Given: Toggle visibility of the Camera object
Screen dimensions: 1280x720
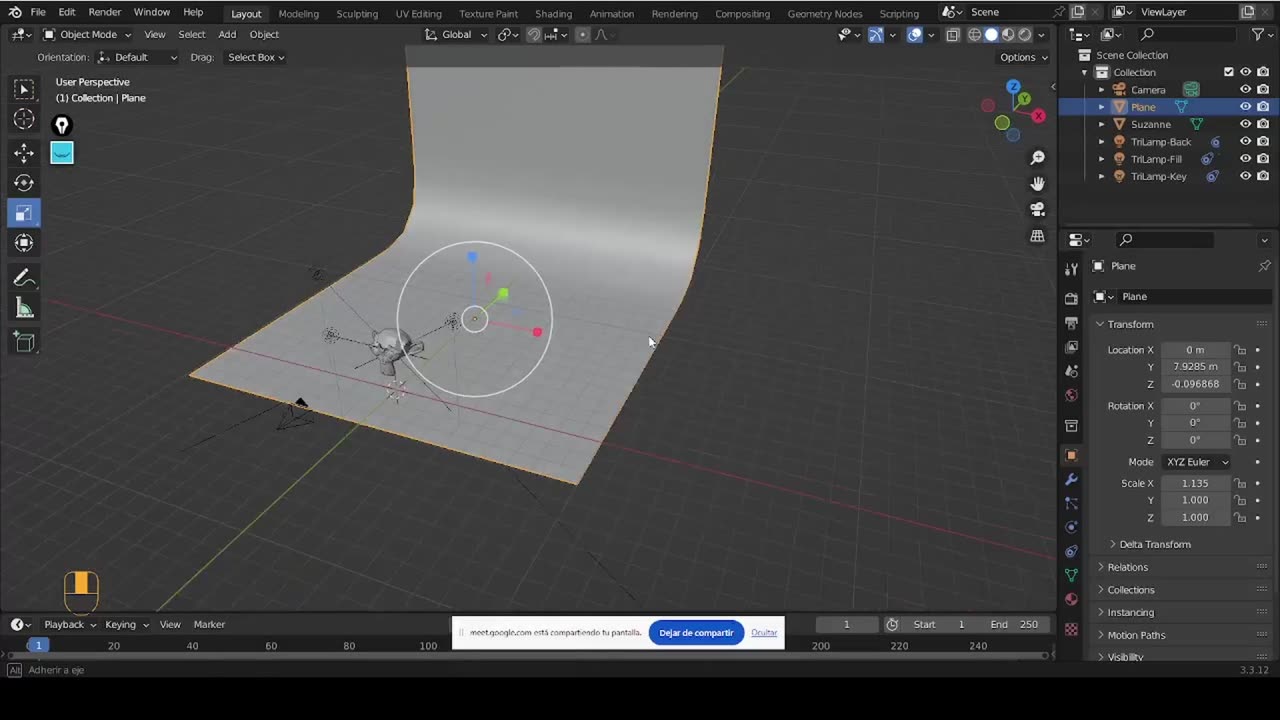Looking at the screenshot, I should pos(1245,89).
